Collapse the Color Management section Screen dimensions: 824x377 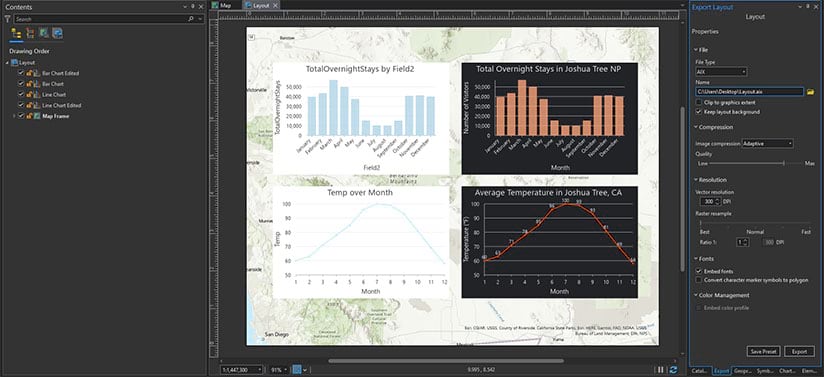[695, 296]
